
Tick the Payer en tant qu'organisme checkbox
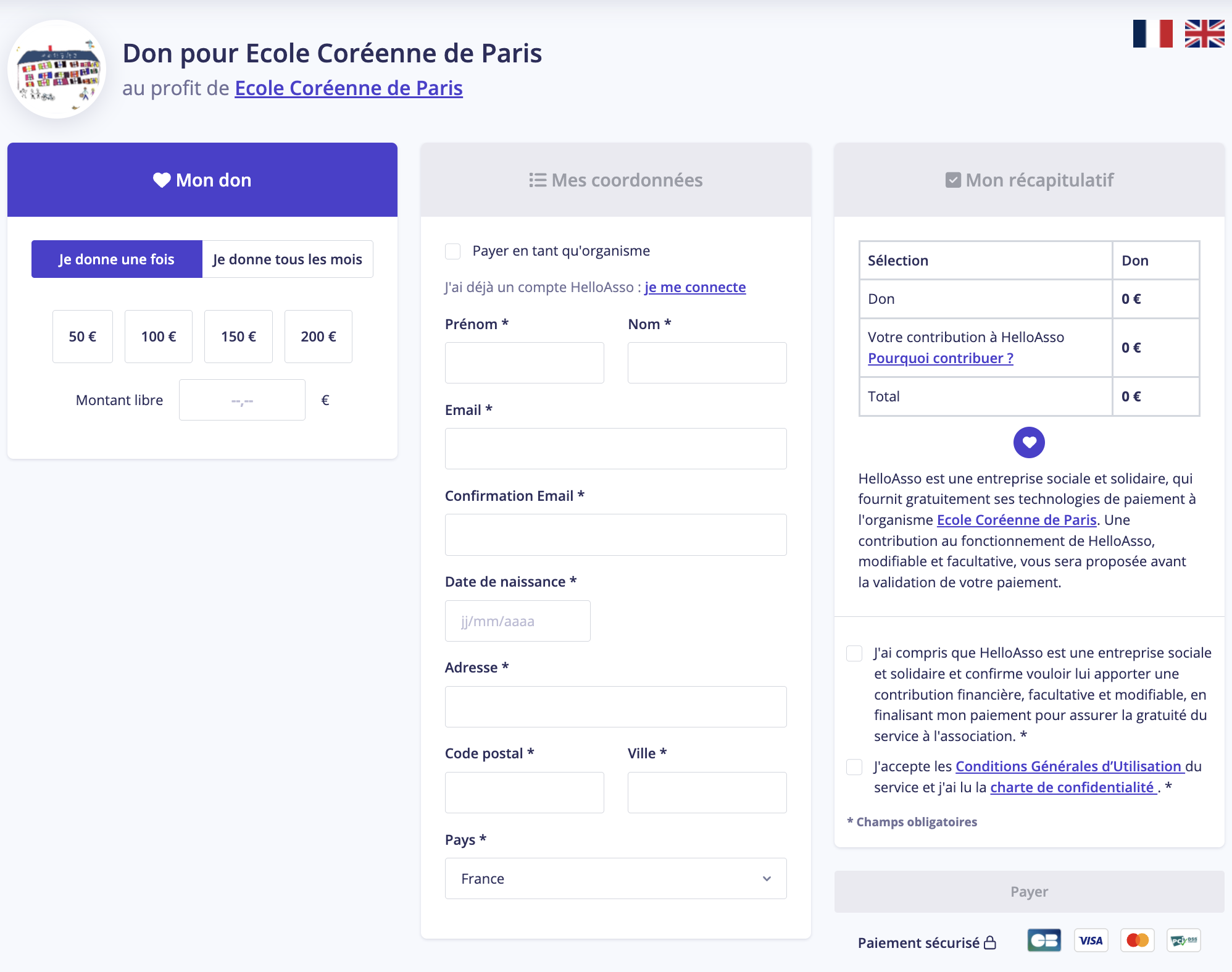(x=453, y=251)
